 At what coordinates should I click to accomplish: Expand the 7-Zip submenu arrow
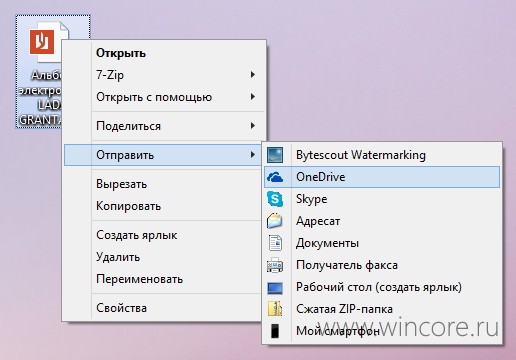(253, 75)
